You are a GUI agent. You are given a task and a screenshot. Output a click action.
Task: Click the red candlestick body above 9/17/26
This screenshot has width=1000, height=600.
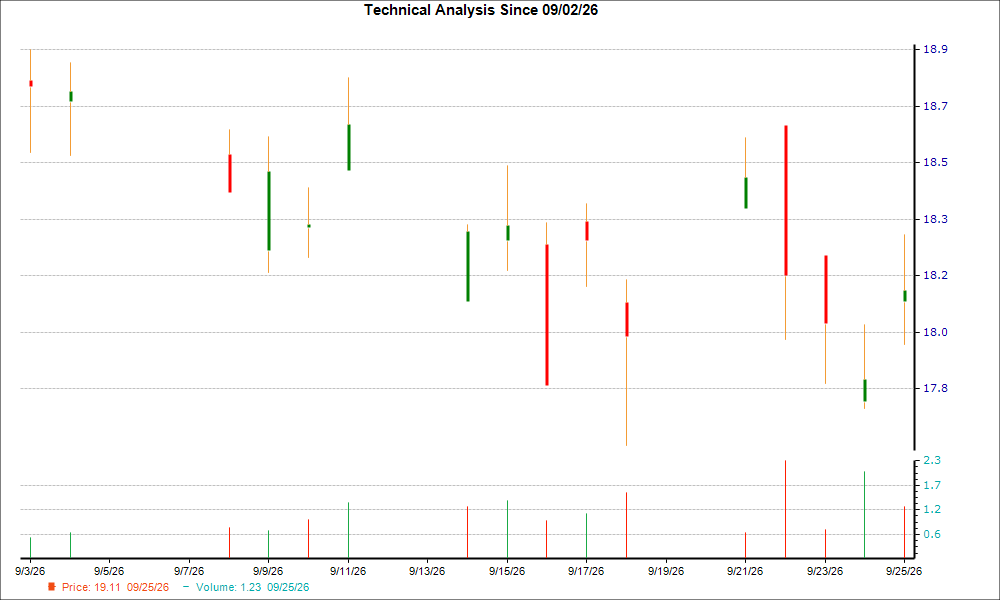point(587,231)
